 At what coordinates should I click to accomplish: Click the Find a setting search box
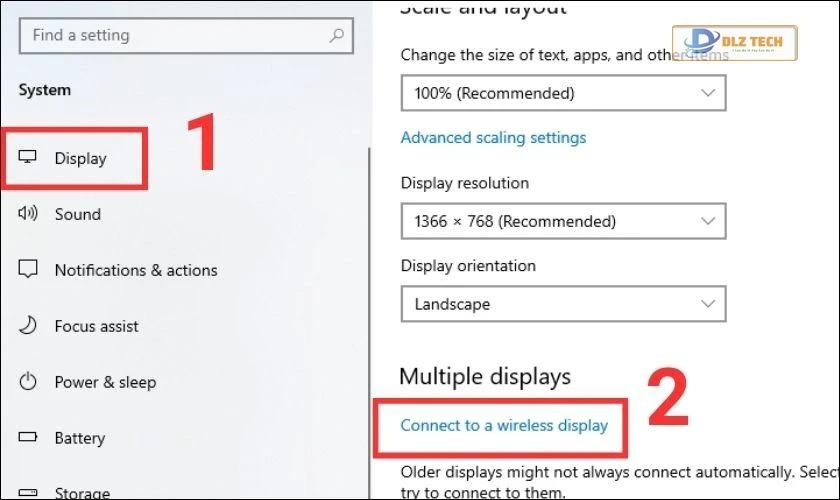click(x=186, y=36)
